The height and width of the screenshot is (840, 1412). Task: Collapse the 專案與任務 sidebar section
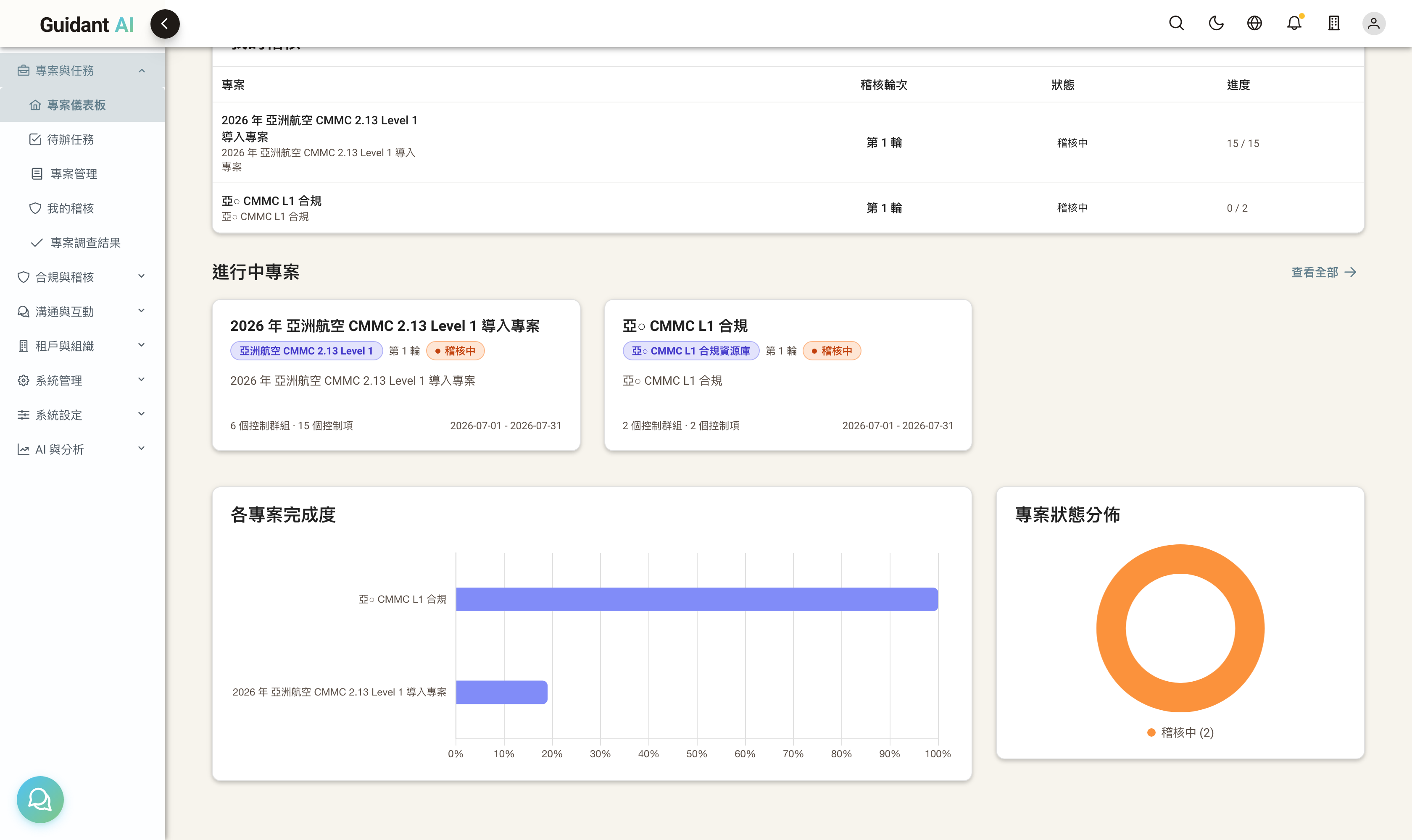(x=82, y=70)
